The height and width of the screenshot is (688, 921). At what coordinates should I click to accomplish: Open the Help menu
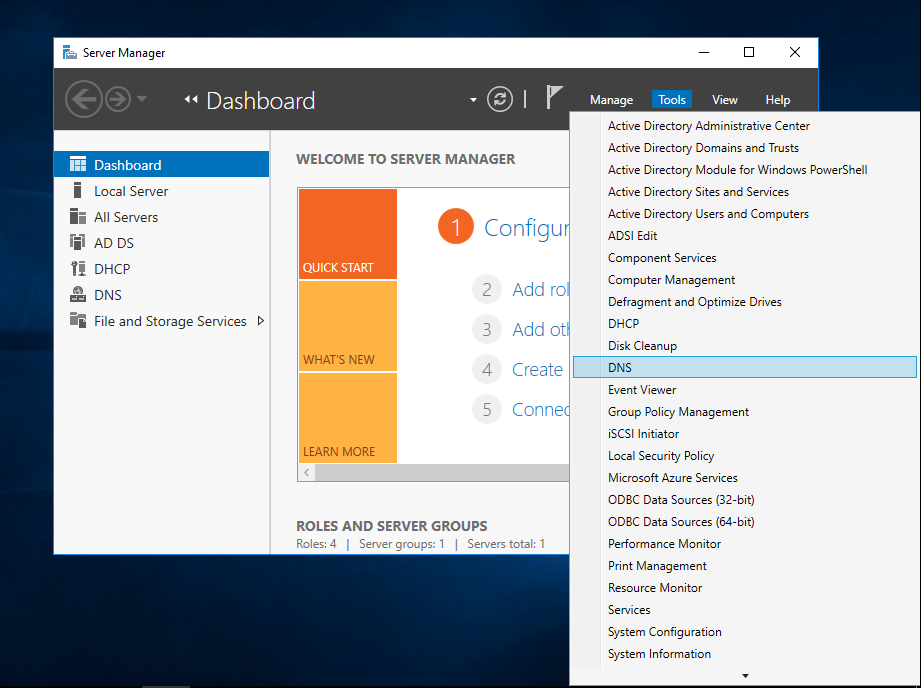click(x=778, y=100)
